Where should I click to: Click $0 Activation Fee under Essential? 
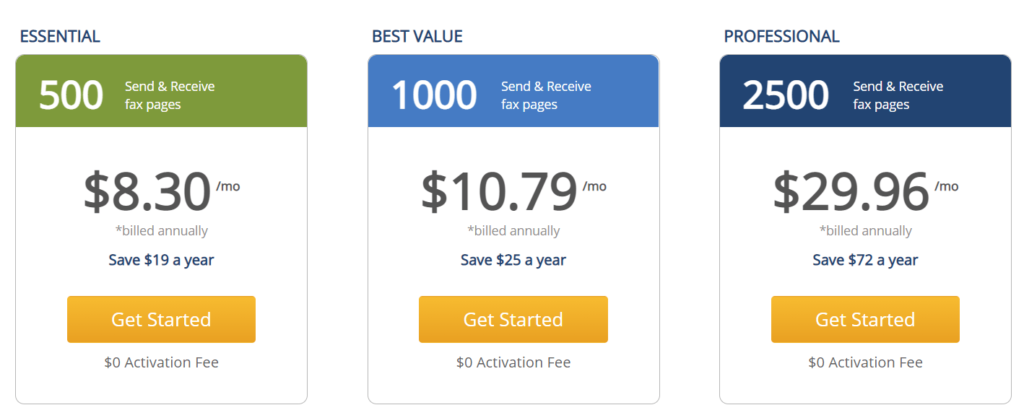[161, 362]
